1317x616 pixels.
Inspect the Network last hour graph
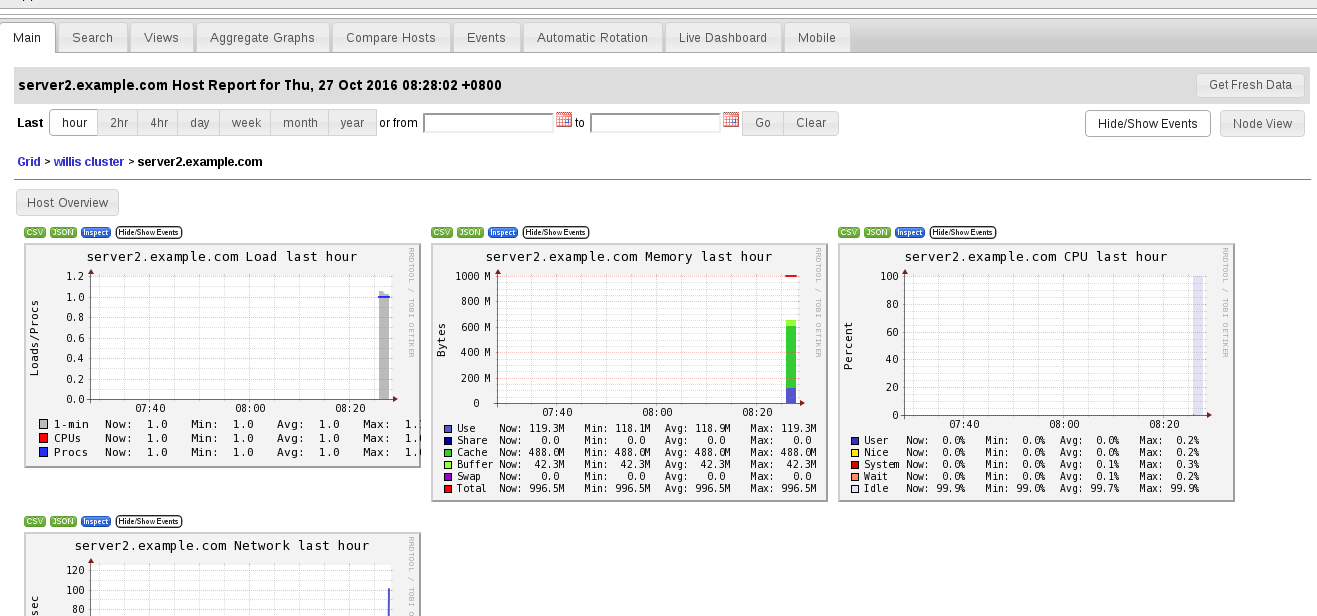(x=96, y=521)
